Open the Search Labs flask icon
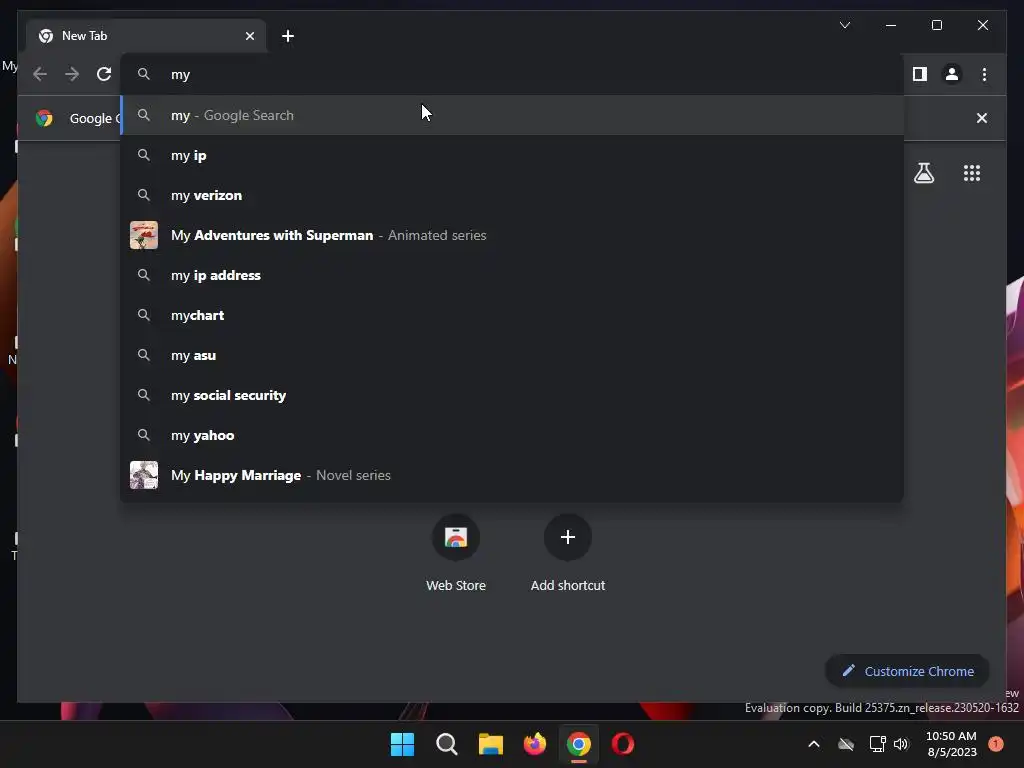This screenshot has width=1024, height=768. 923,173
